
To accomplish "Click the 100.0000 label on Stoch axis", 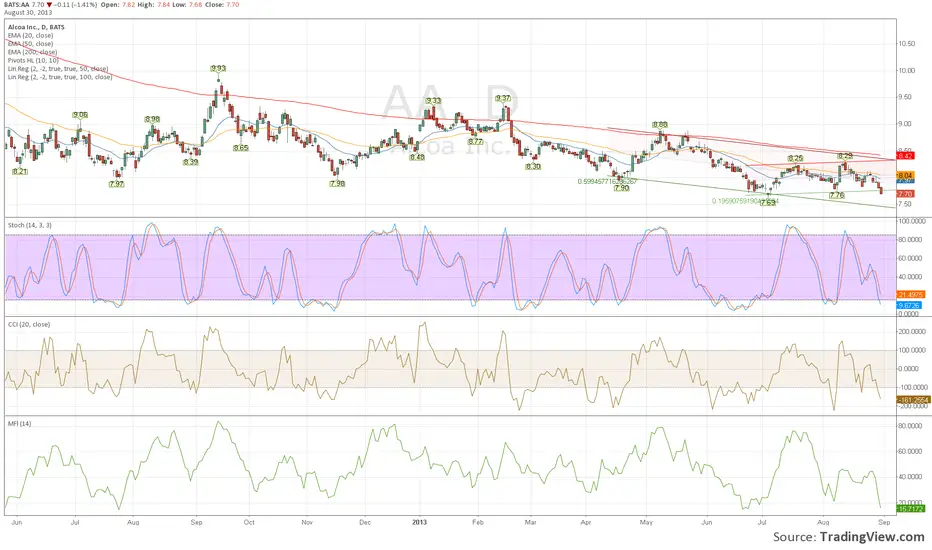I will (x=911, y=221).
